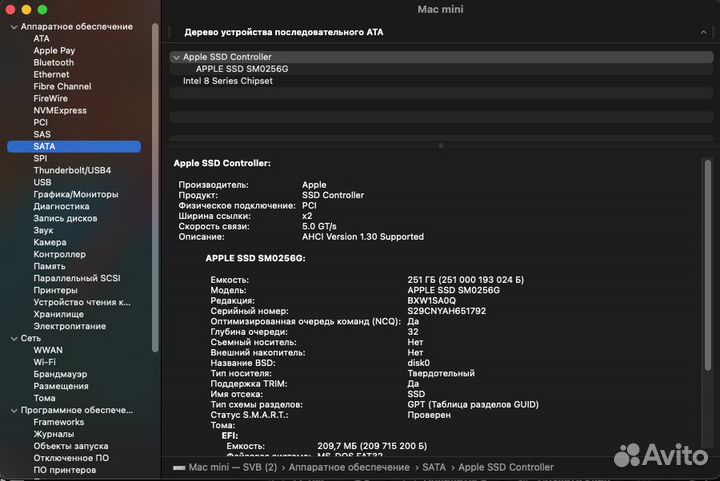Select Frameworks in the software section
The height and width of the screenshot is (481, 720).
[x=58, y=422]
